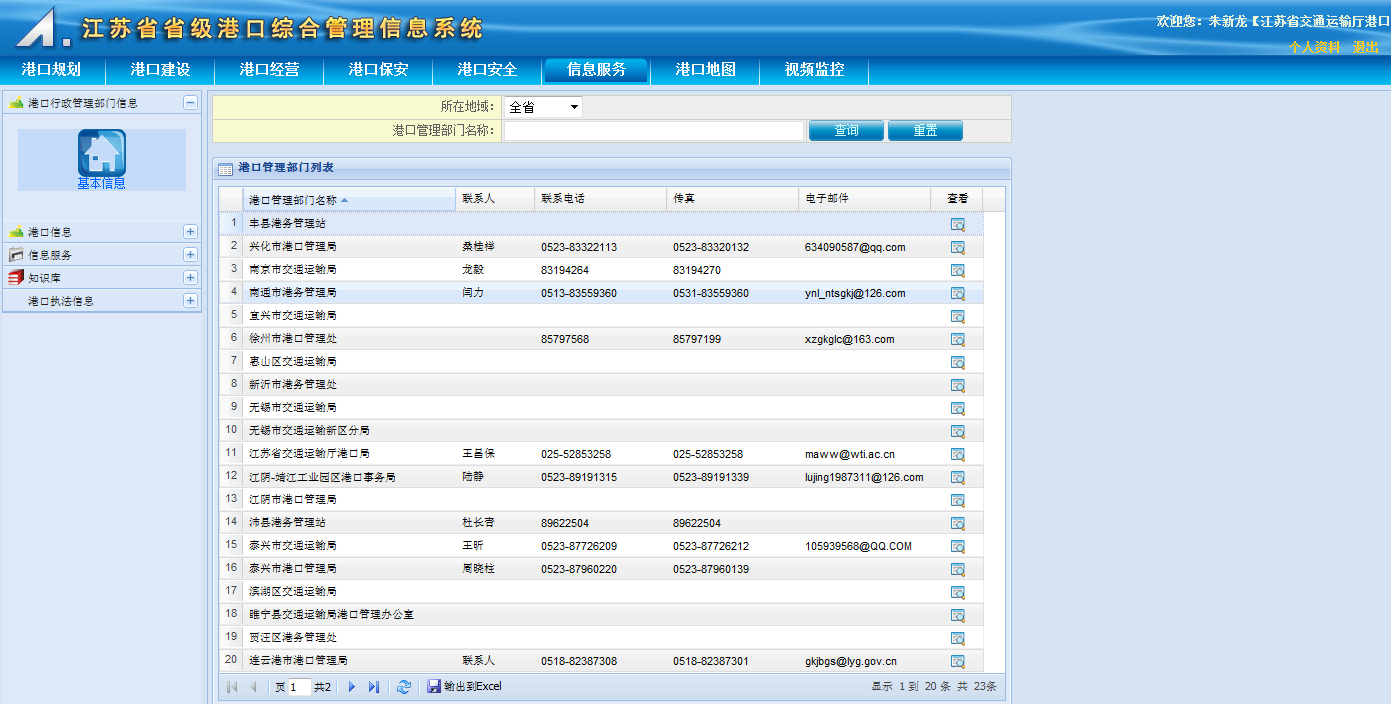Export the list with 输出到Excel
Screen dimensions: 1391x704
(465, 687)
